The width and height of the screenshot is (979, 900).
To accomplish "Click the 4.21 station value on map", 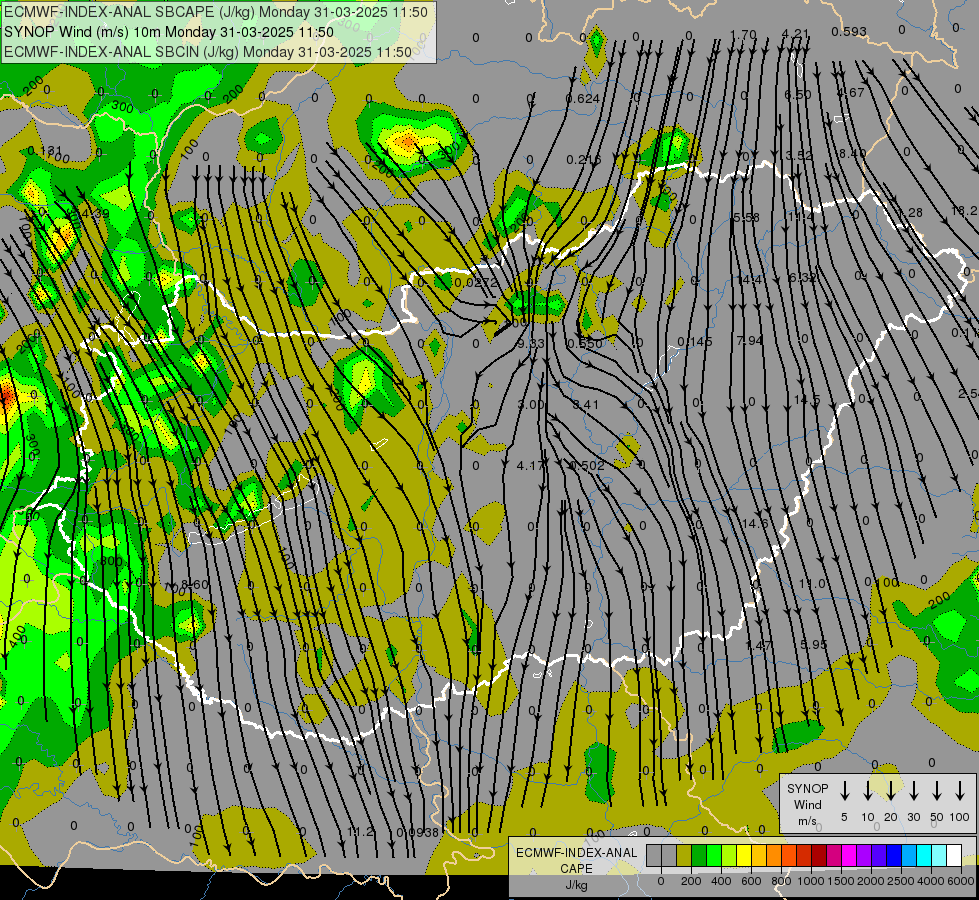I will (x=795, y=34).
